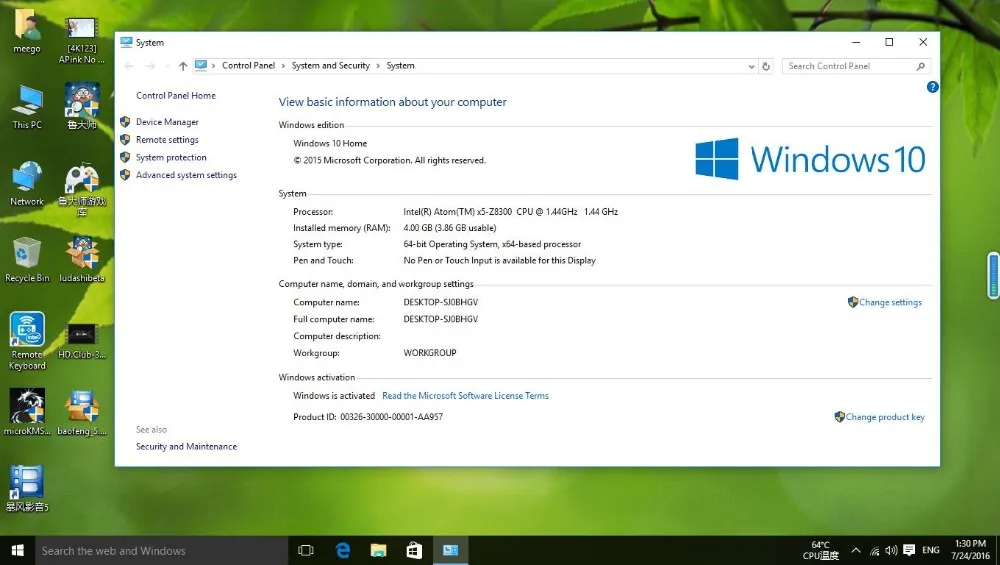Select the Remote Keyboard desktop icon

27,341
